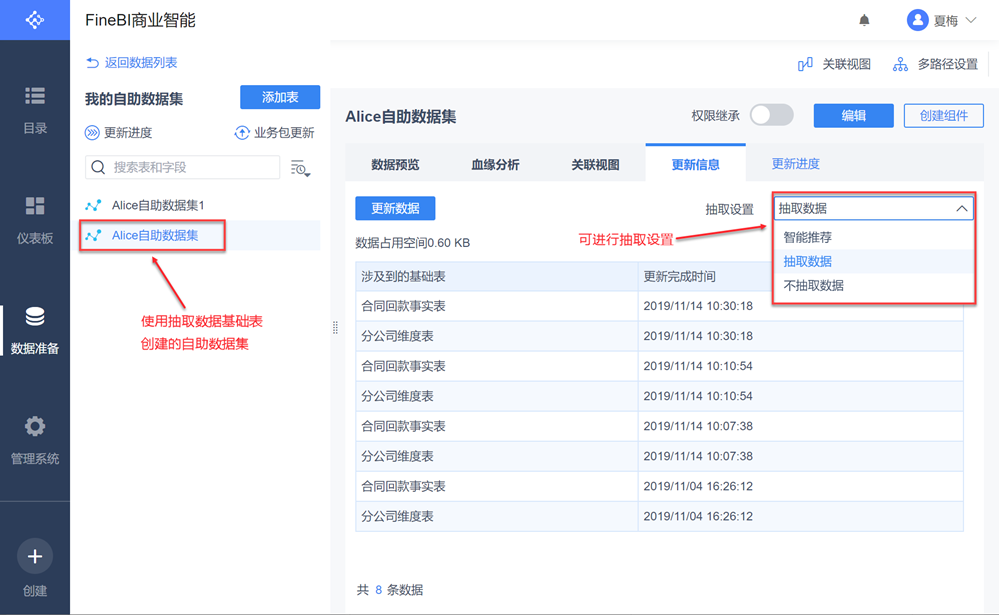Click 分公司维度表 row dated 10:07:38
Screen dimensions: 1000x615
[x=659, y=456]
